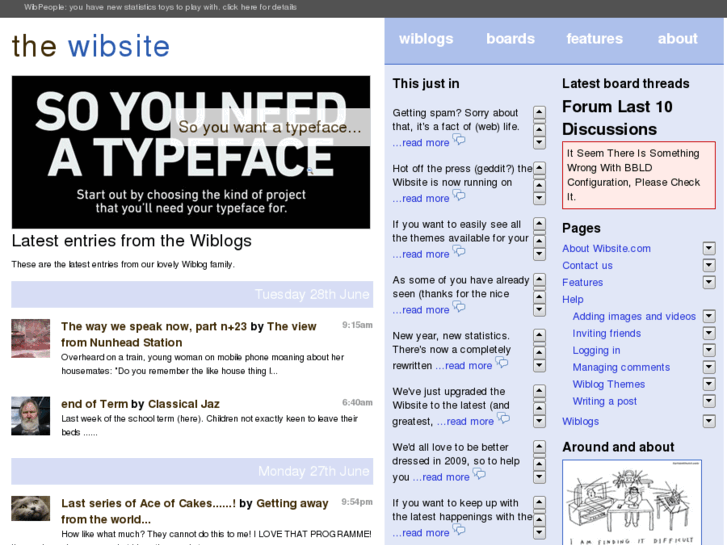The height and width of the screenshot is (545, 727).
Task: Open comments icon for "New year, new statistics"
Action: 502,363
